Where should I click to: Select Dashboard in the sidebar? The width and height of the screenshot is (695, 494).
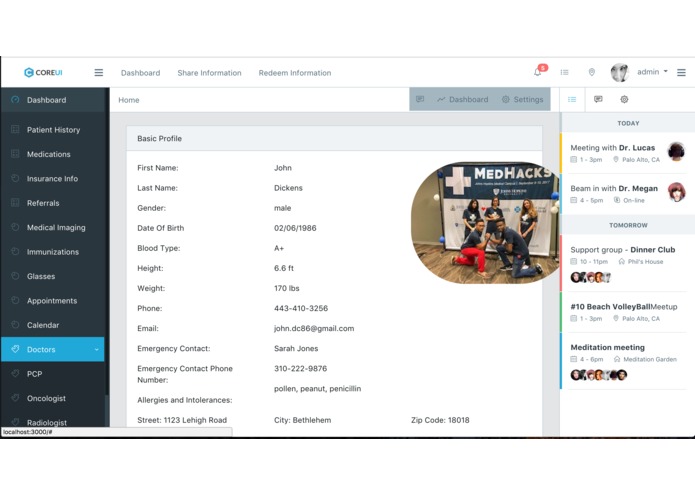[53, 100]
